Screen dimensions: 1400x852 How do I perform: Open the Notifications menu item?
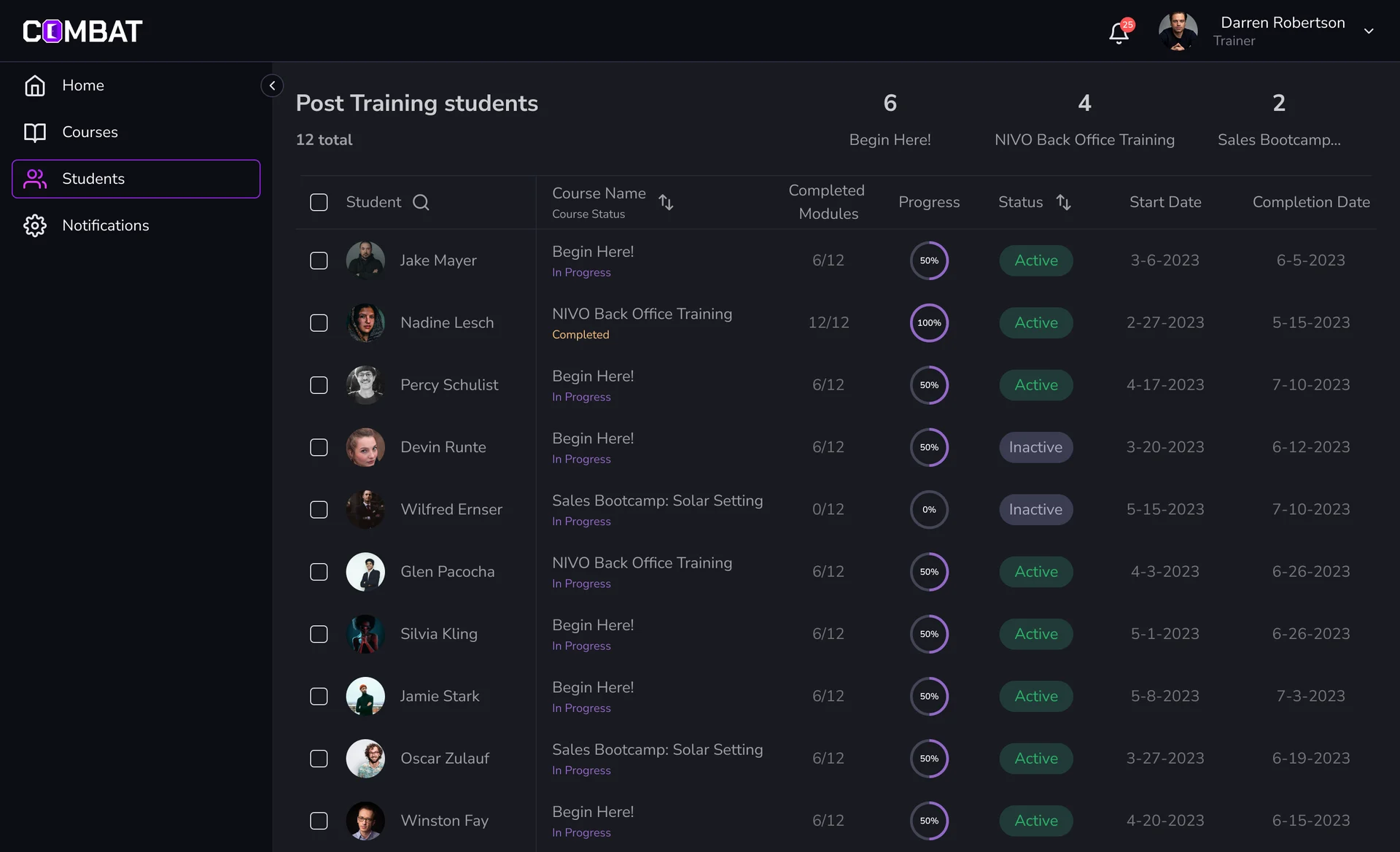136,225
